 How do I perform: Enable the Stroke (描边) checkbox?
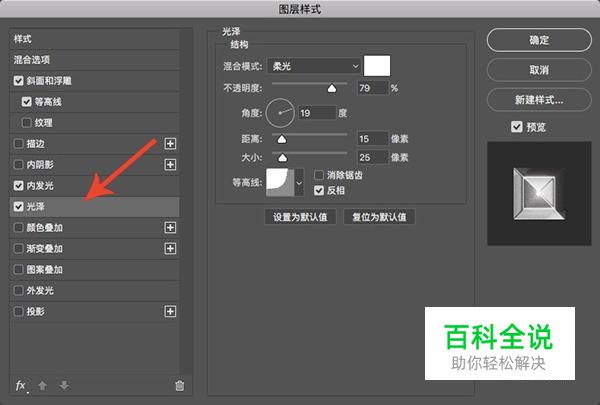point(18,144)
